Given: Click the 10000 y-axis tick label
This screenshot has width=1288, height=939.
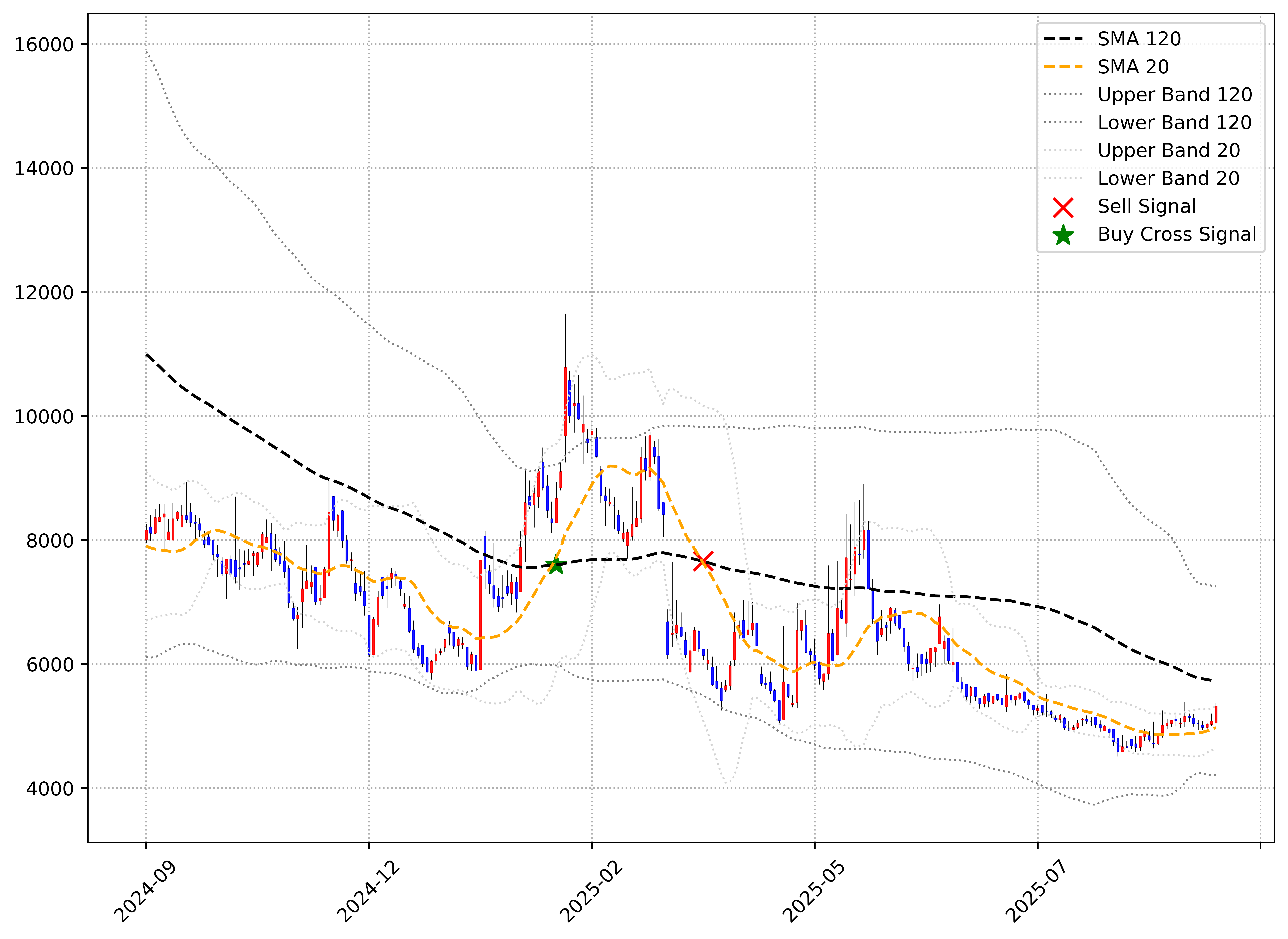Looking at the screenshot, I should pyautogui.click(x=44, y=417).
